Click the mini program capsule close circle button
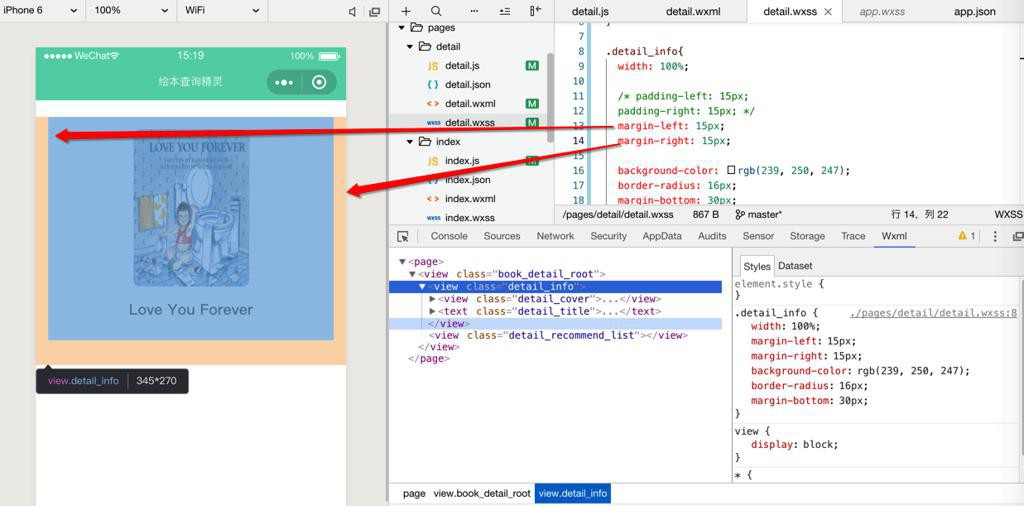Viewport: 1024px width, 506px height. (319, 83)
